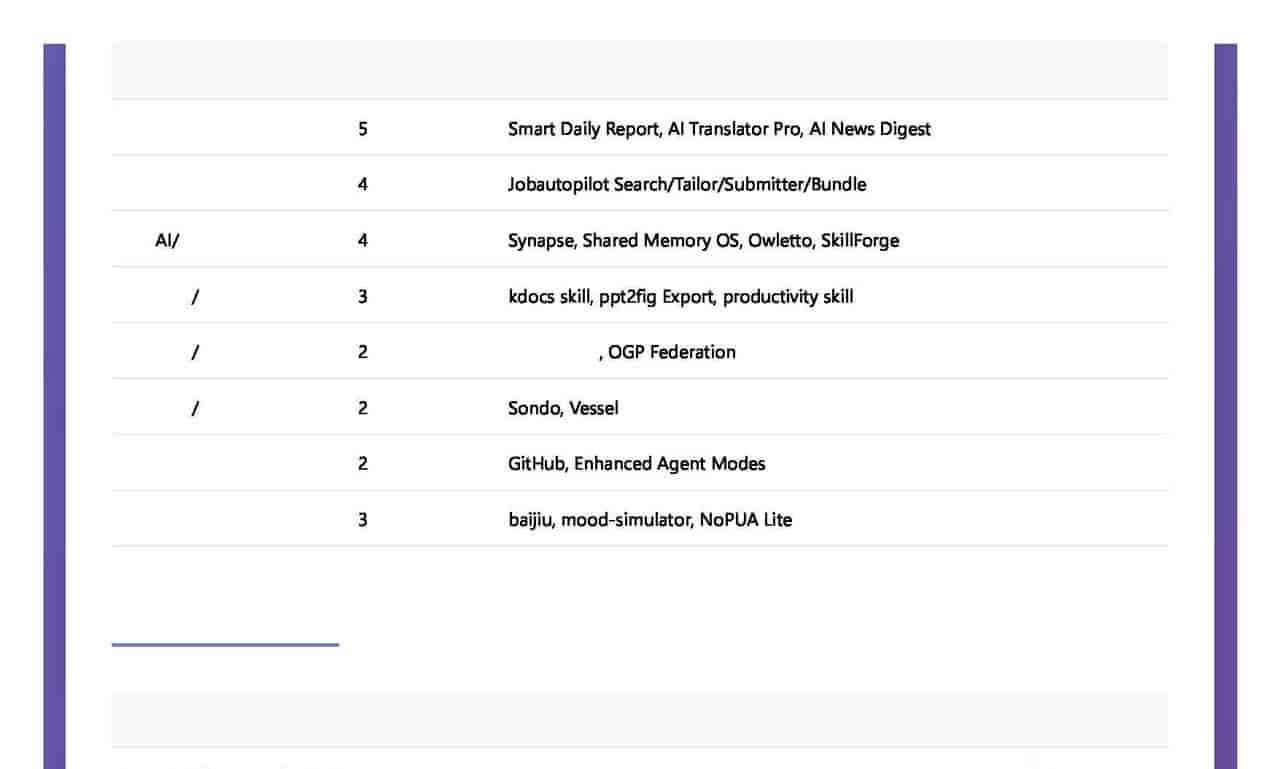Click the count 2 in the OGP Federation row
Image resolution: width=1280 pixels, height=769 pixels.
coord(363,352)
